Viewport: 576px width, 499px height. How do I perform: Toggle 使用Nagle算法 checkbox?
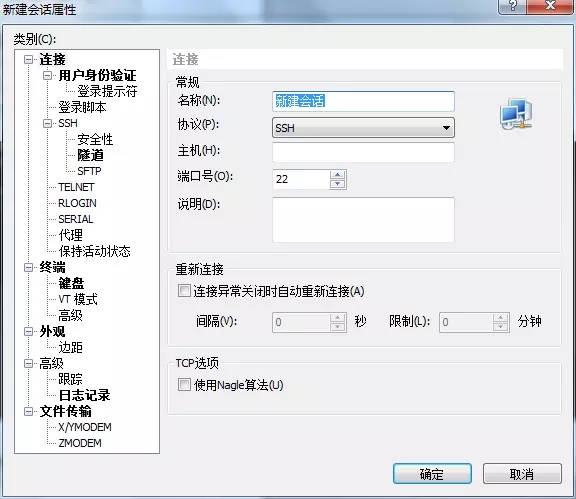click(184, 385)
